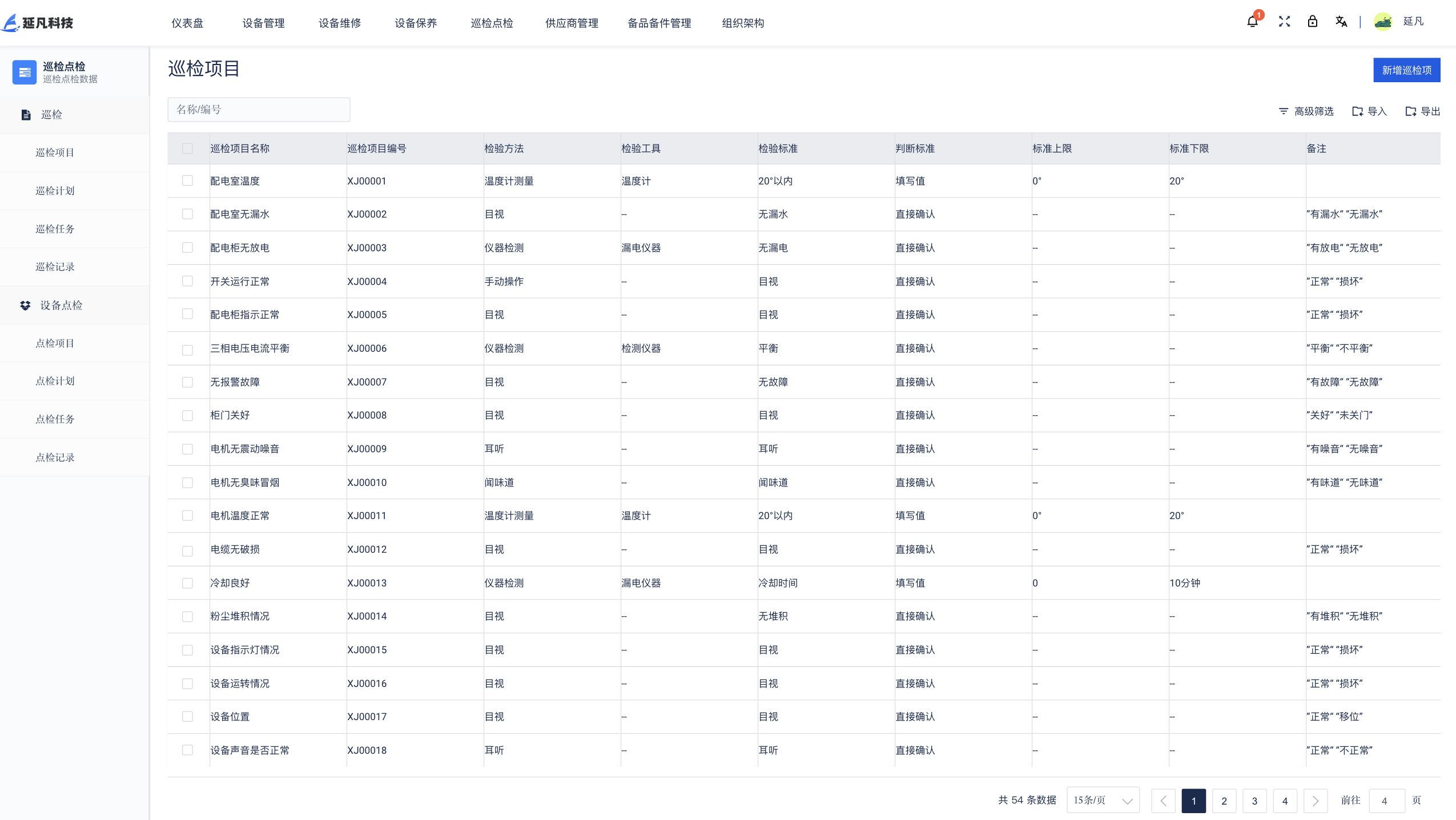Click the lock screen icon
This screenshot has height=820, width=1456.
point(1312,22)
